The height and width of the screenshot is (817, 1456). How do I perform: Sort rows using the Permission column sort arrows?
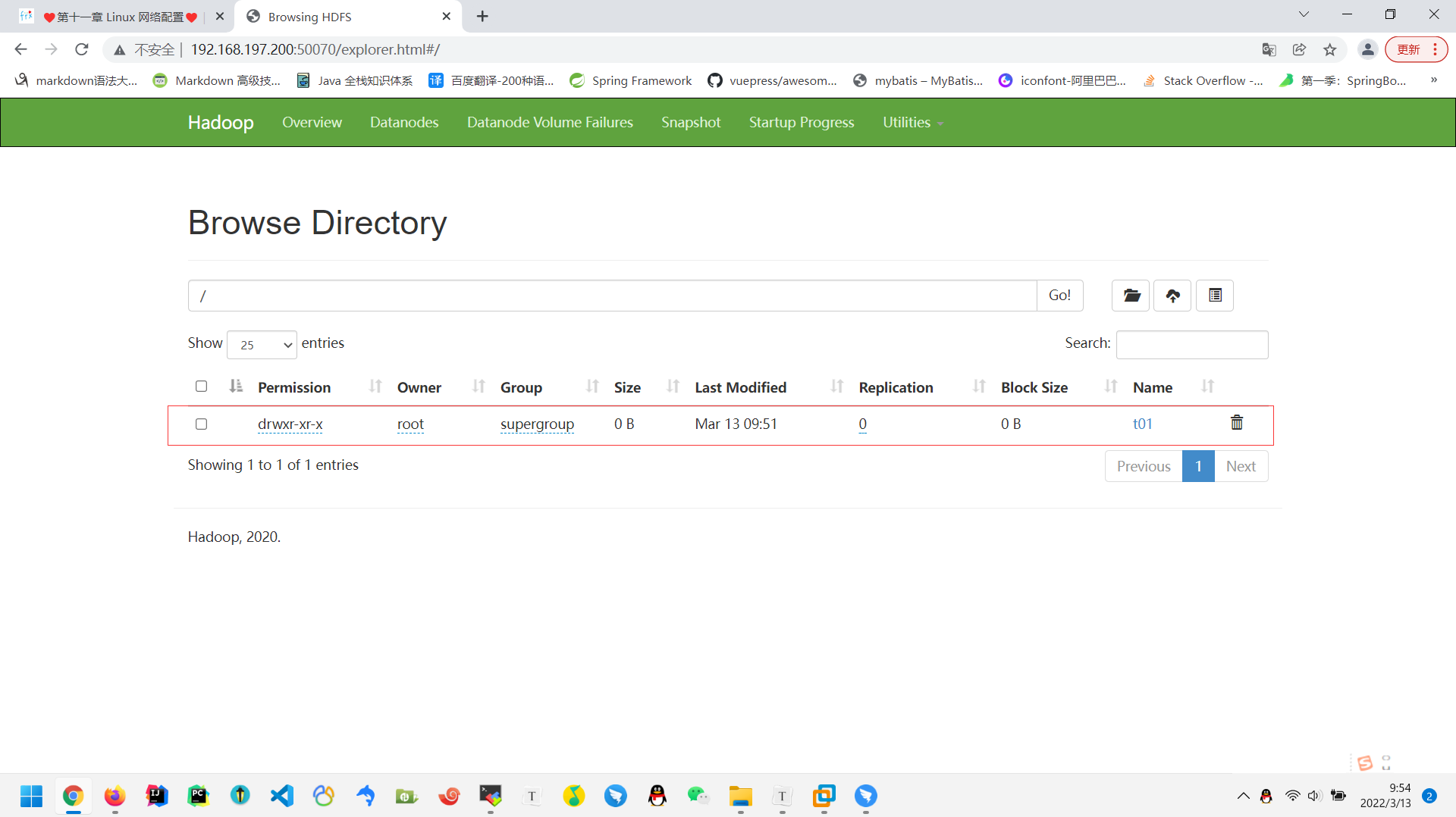pyautogui.click(x=375, y=387)
